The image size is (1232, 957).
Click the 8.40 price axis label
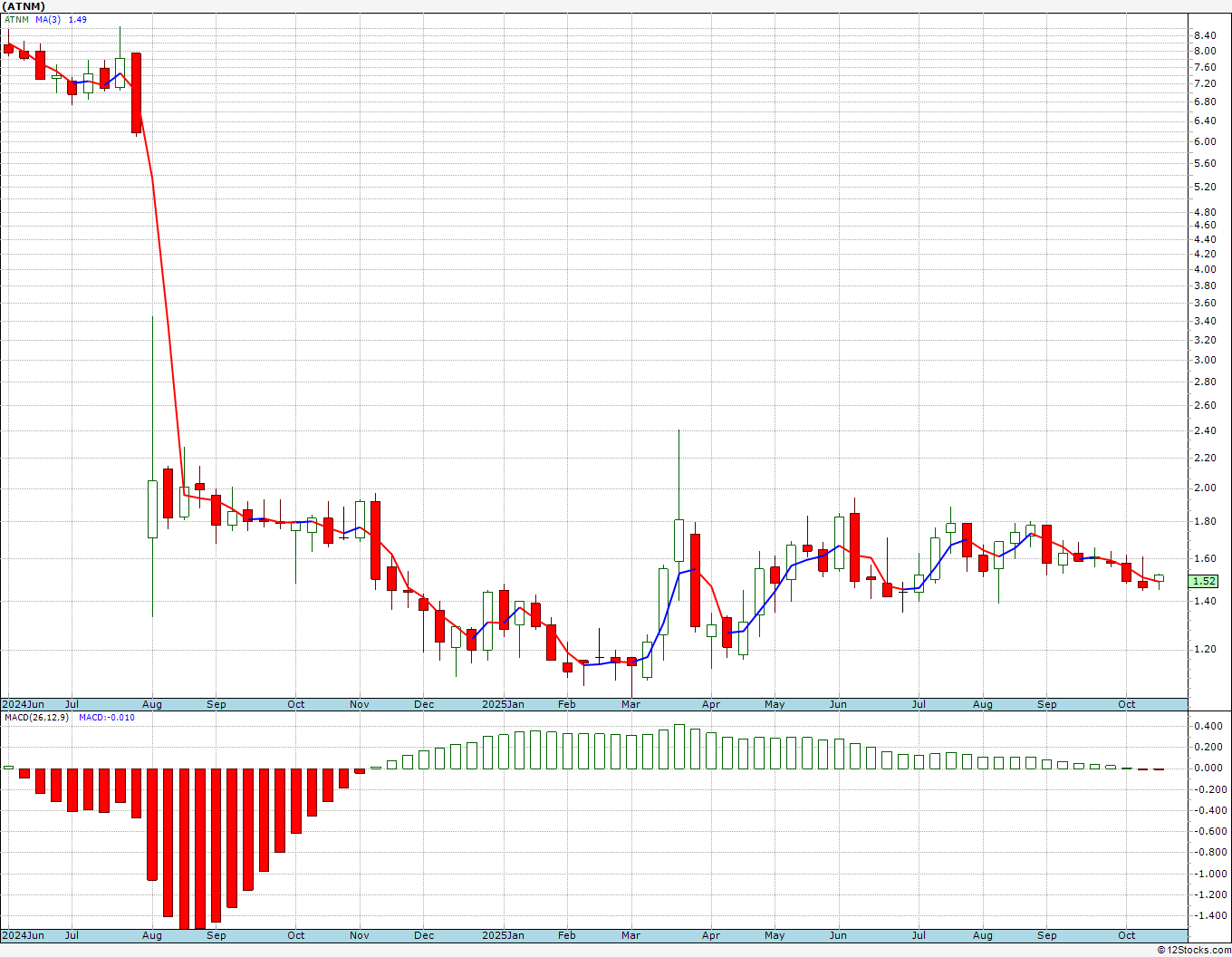point(1205,35)
